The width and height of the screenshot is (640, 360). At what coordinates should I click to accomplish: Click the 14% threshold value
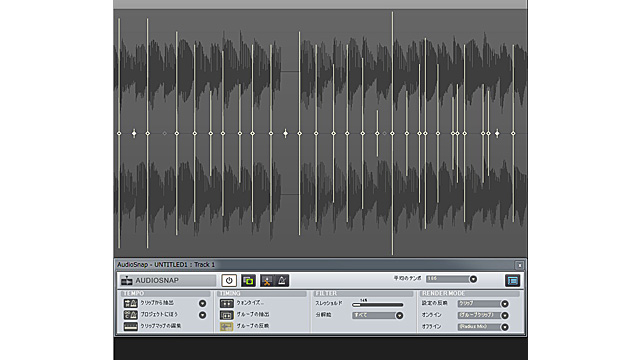[364, 300]
